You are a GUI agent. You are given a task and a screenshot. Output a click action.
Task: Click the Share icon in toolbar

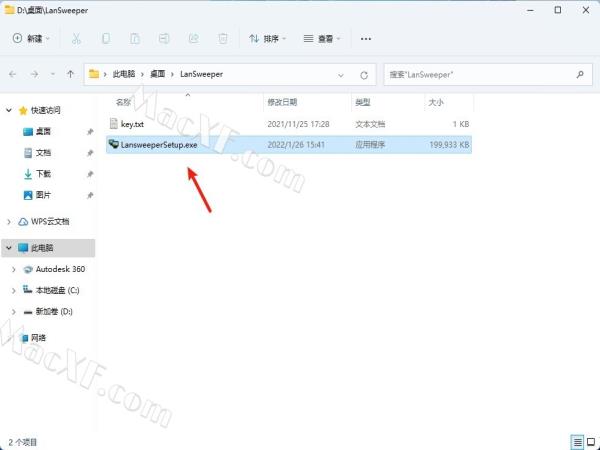[x=194, y=39]
